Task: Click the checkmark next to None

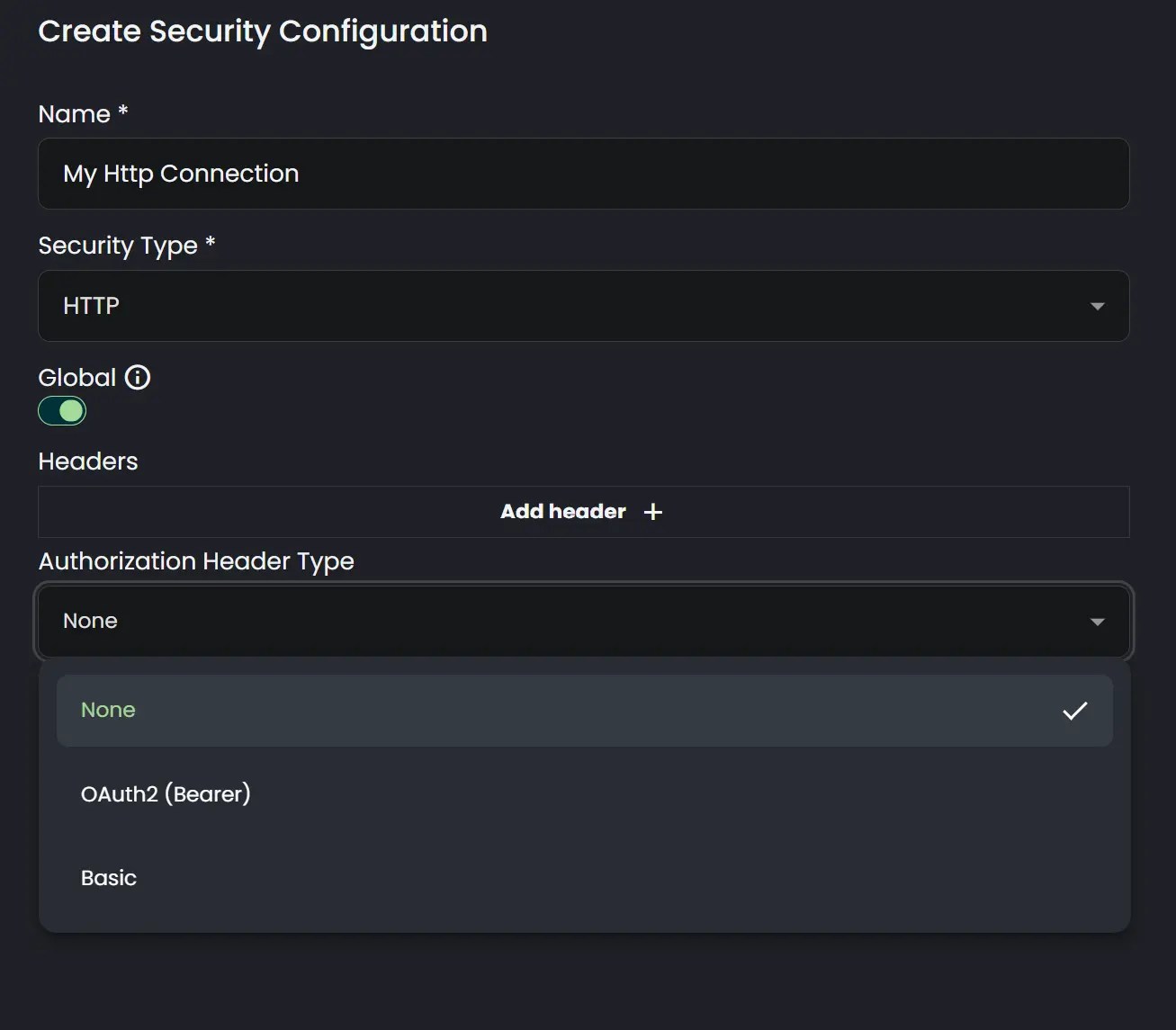Action: [1075, 711]
